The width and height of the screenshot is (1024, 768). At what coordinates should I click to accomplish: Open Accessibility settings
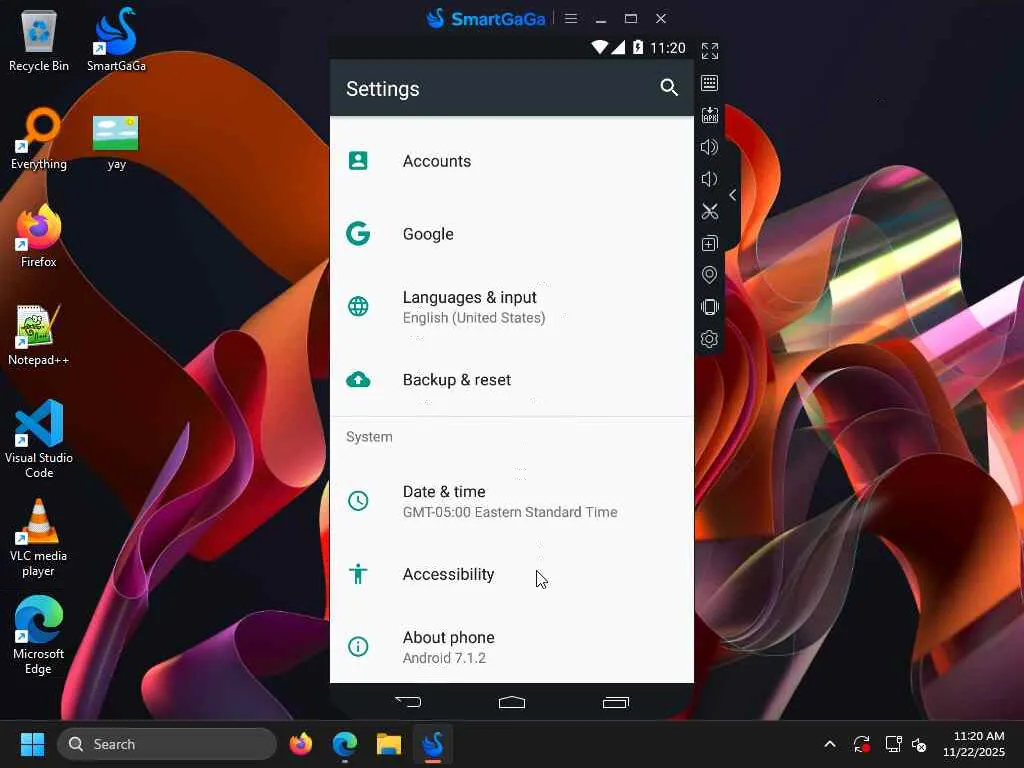511,574
